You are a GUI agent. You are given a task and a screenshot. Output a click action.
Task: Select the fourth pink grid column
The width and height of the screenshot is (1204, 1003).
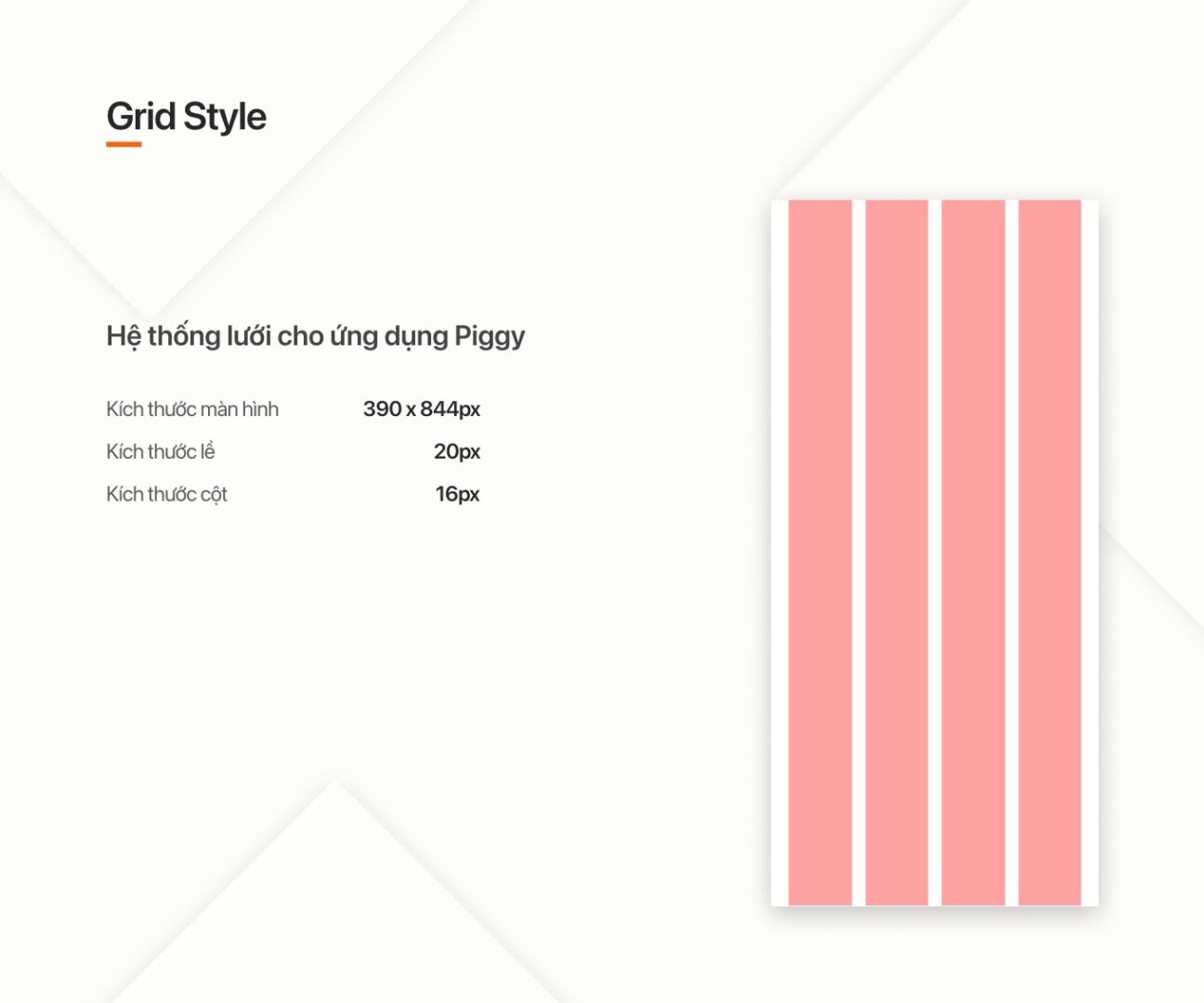pos(1050,553)
